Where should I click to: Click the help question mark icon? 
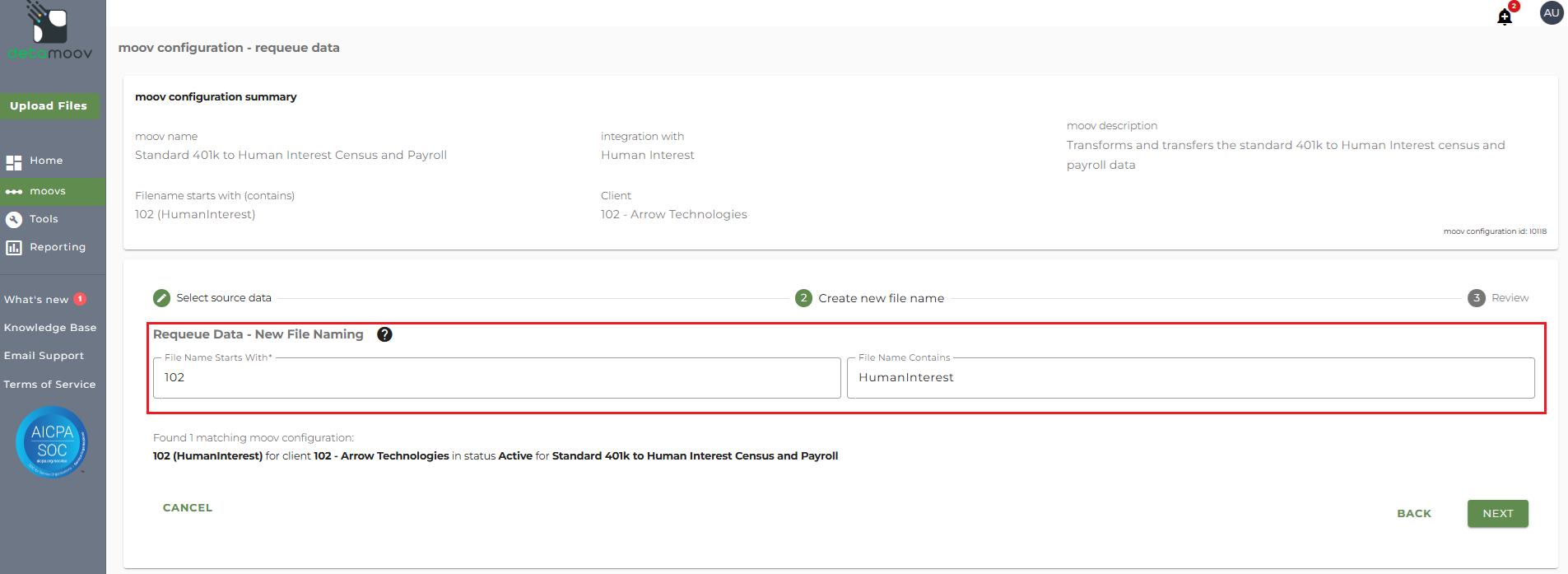[x=384, y=334]
